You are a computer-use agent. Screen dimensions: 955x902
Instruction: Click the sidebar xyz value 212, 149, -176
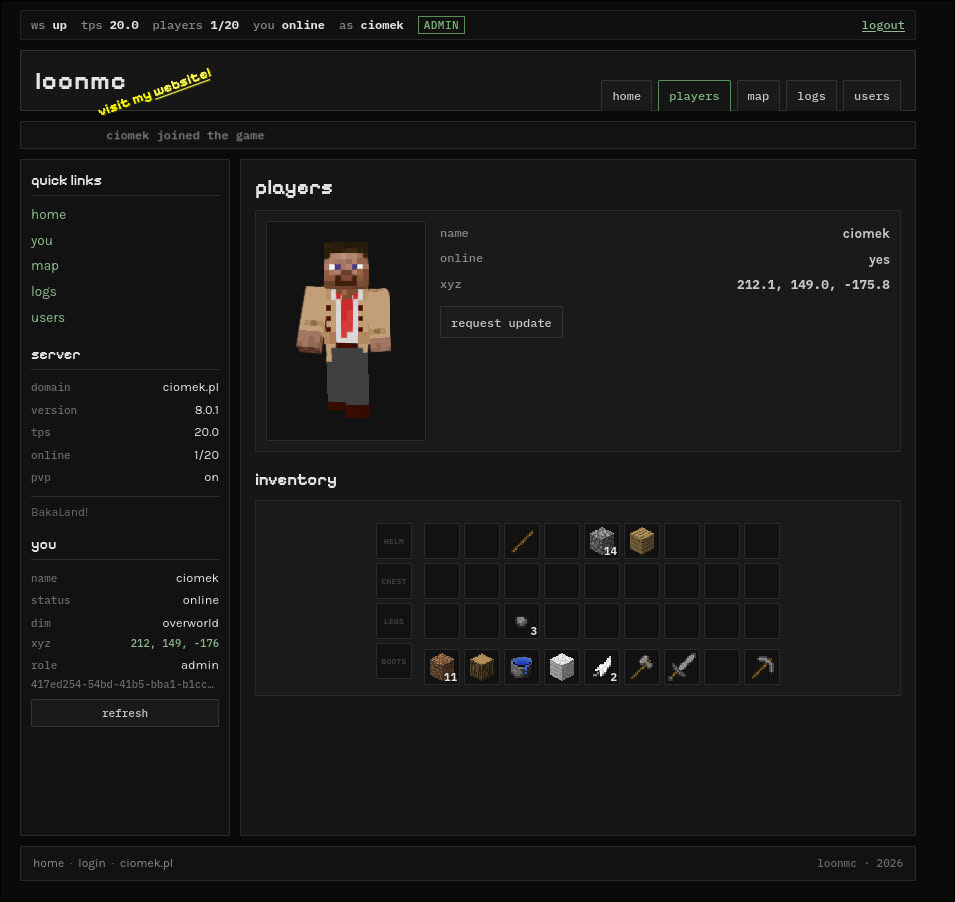coord(175,643)
